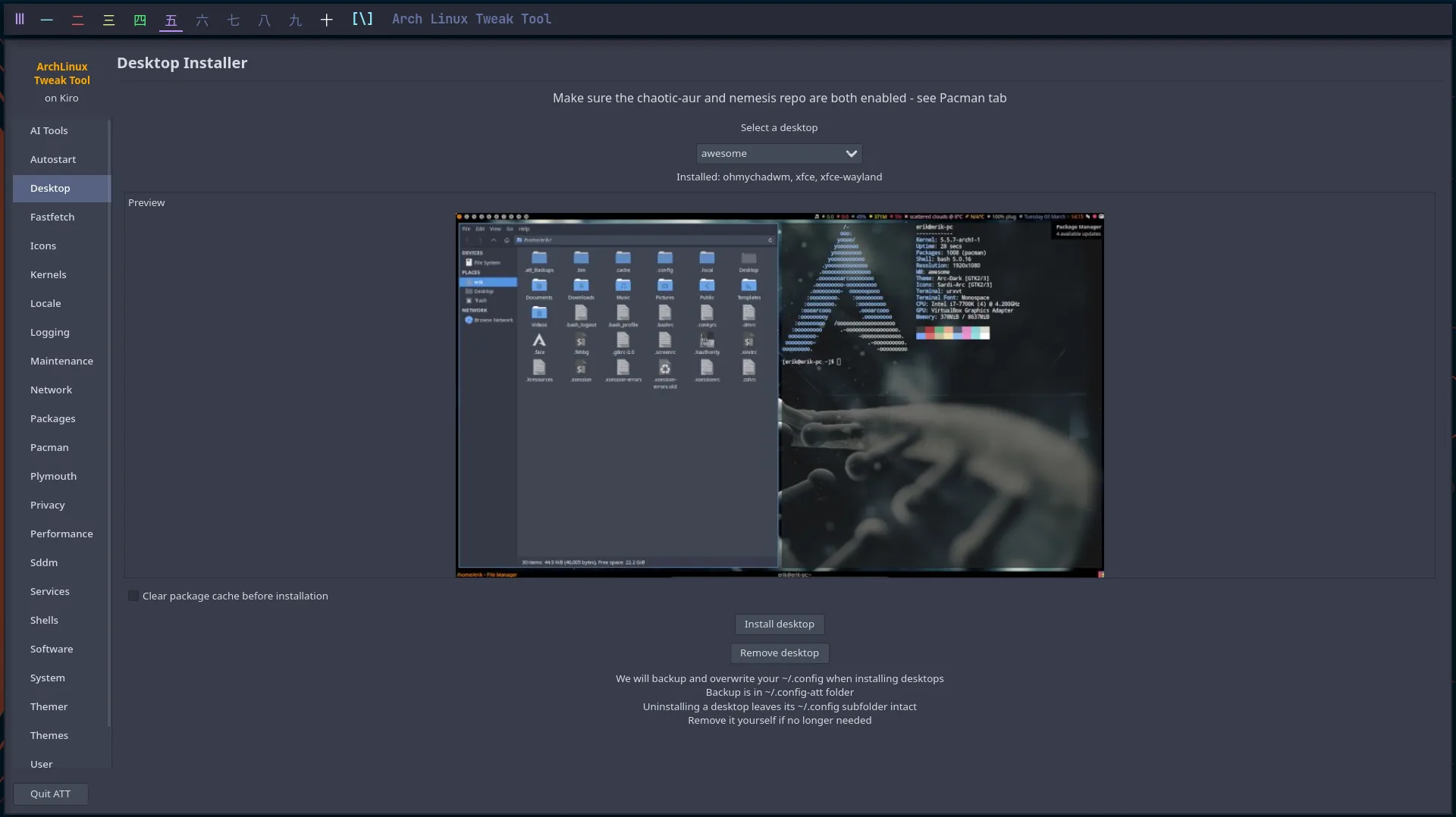Go to the Fastfetch section
This screenshot has height=817, width=1456.
tap(61, 217)
